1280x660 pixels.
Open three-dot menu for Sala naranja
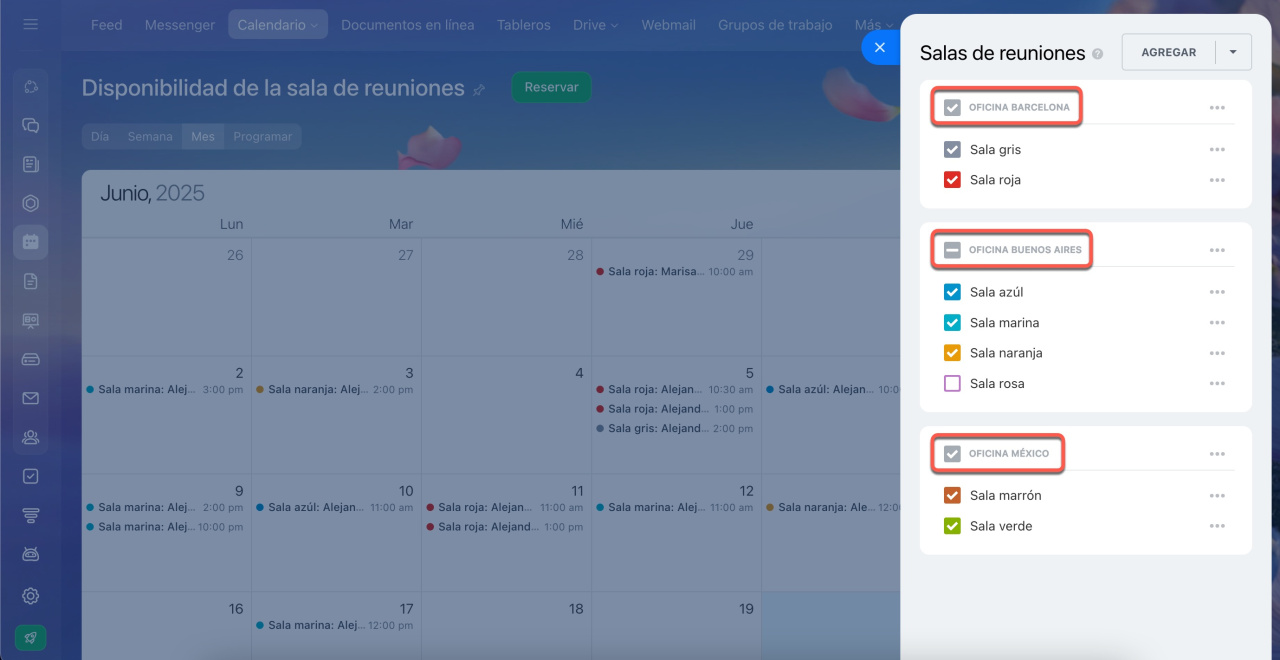(1217, 353)
